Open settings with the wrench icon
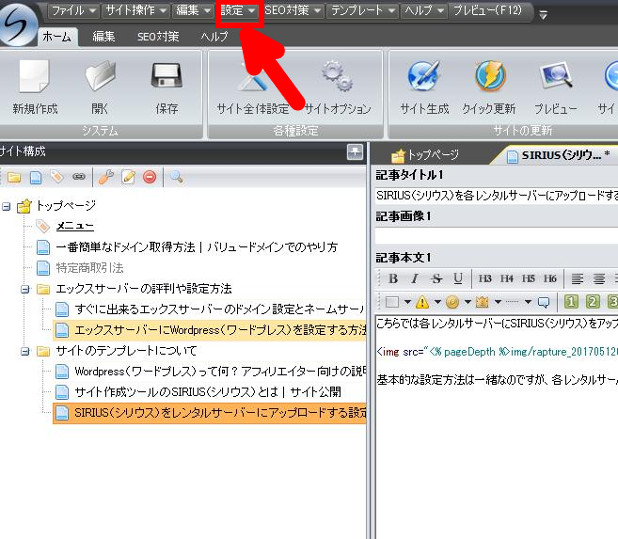This screenshot has width=618, height=539. 106,177
